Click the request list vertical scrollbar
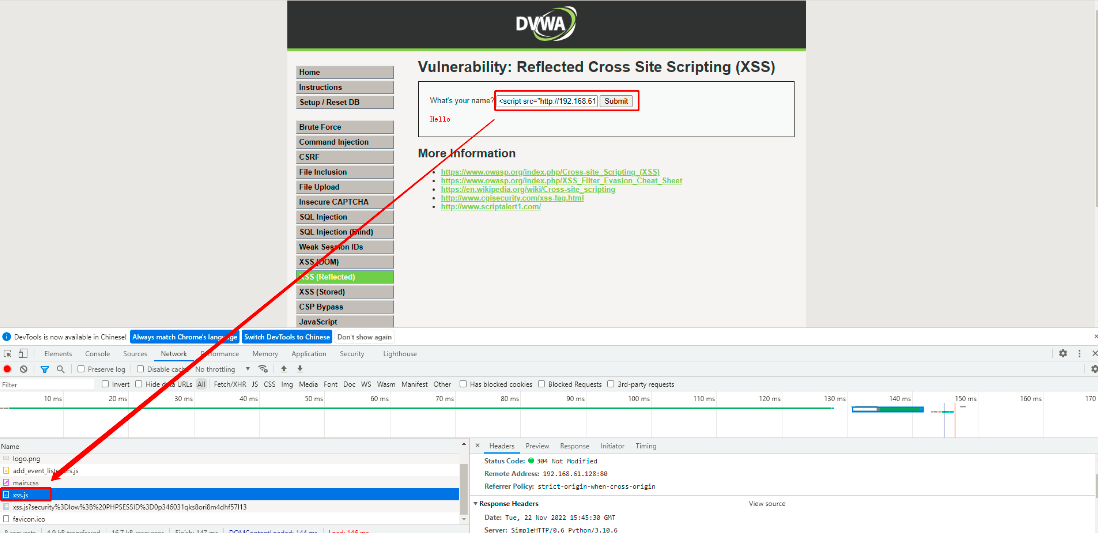The image size is (1098, 533). 464,487
